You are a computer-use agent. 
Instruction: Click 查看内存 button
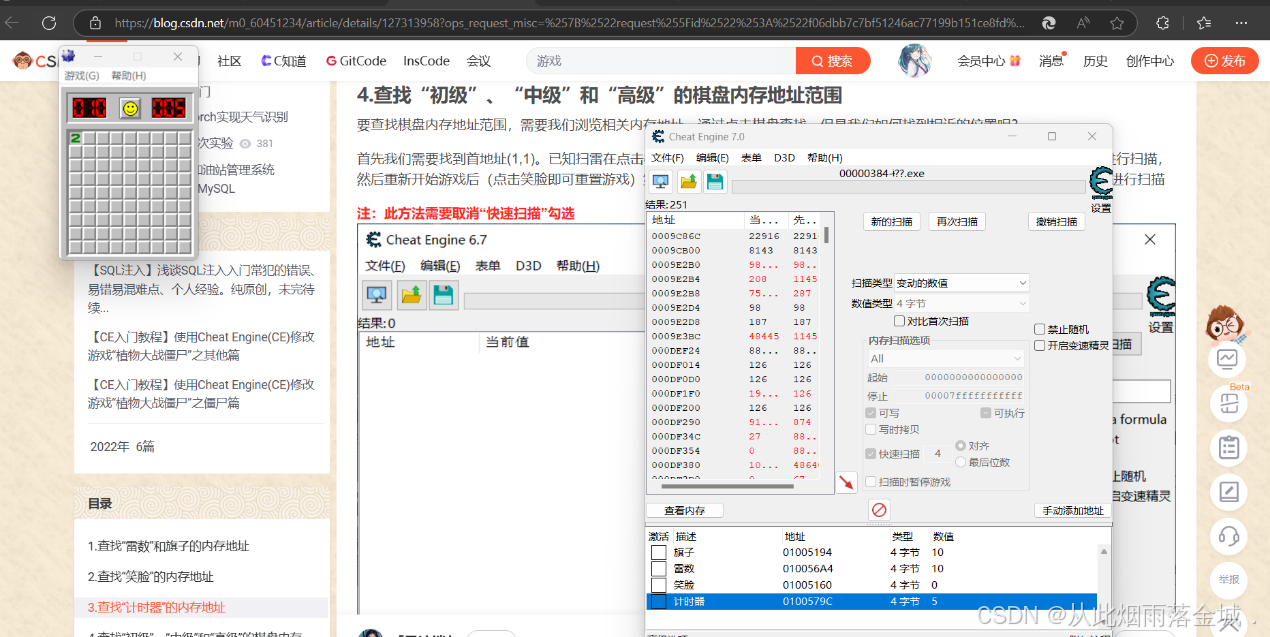(x=685, y=510)
